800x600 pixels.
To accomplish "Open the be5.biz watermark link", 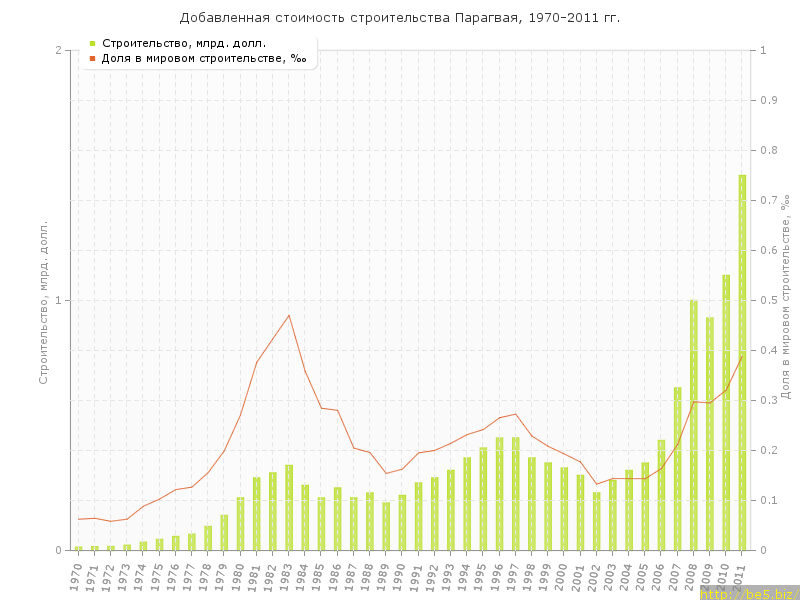I will [749, 593].
